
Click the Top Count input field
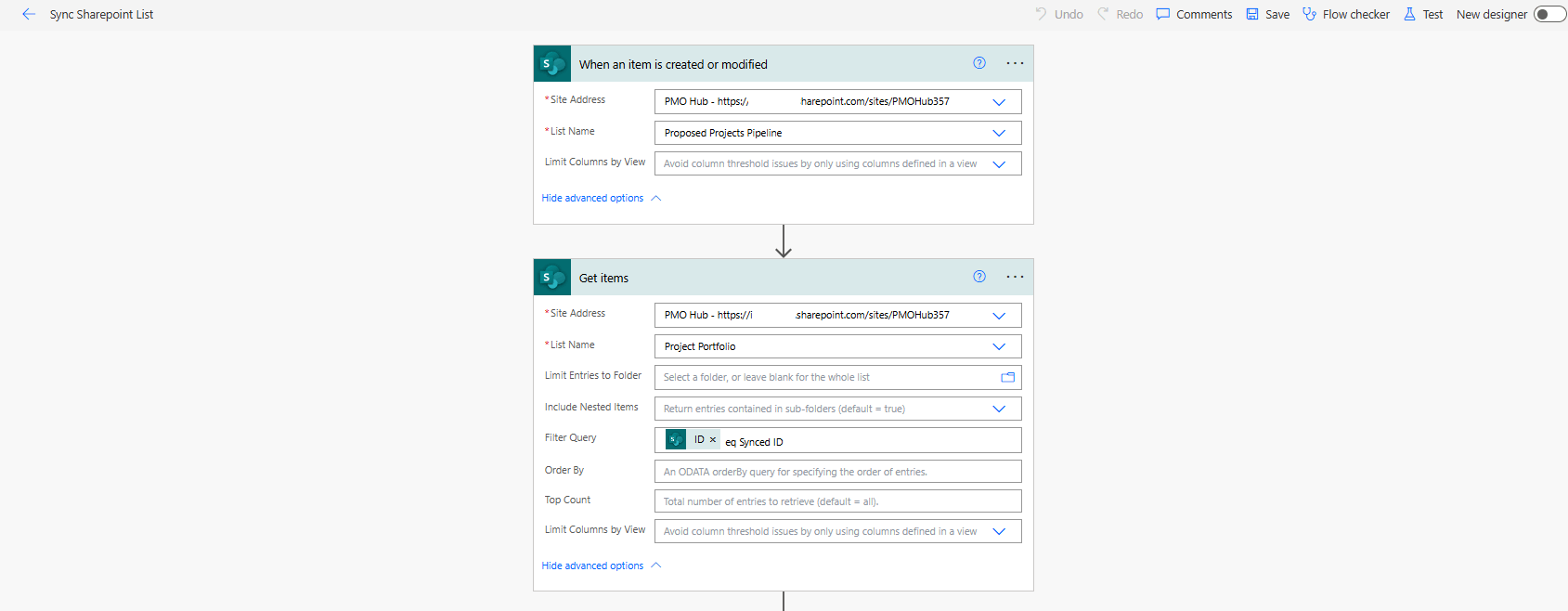click(838, 501)
